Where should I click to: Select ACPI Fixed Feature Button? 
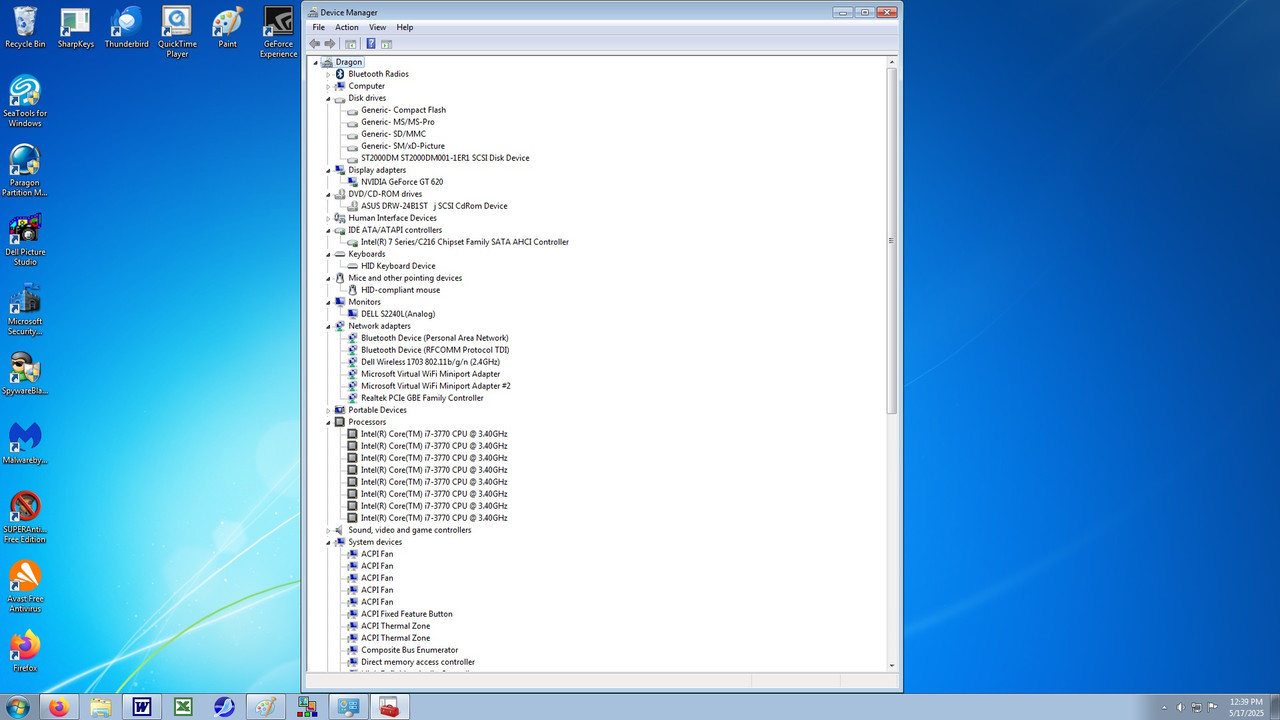point(407,614)
